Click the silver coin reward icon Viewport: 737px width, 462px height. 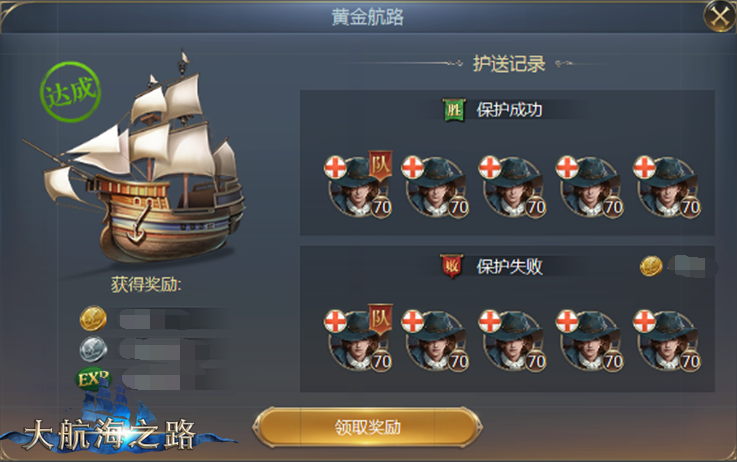(94, 347)
